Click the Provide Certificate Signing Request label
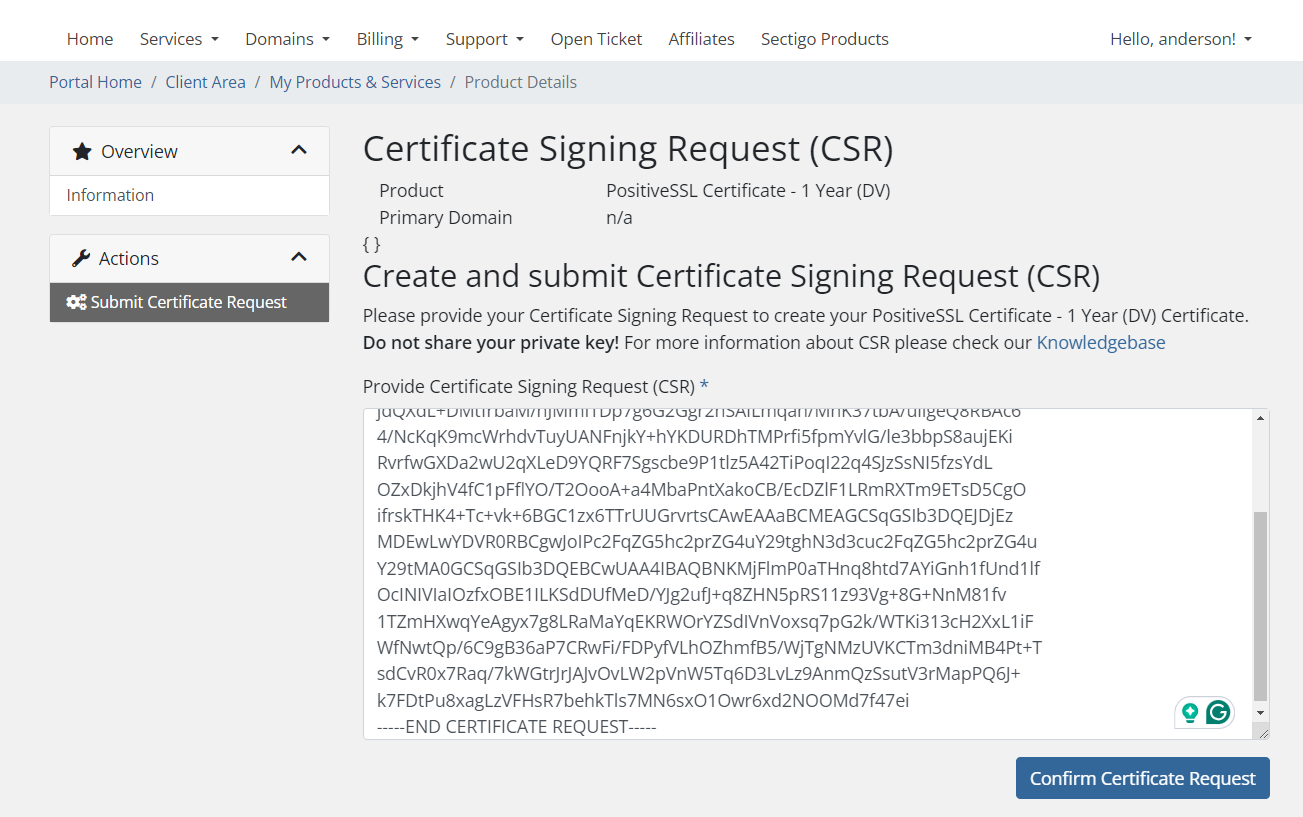 click(529, 386)
